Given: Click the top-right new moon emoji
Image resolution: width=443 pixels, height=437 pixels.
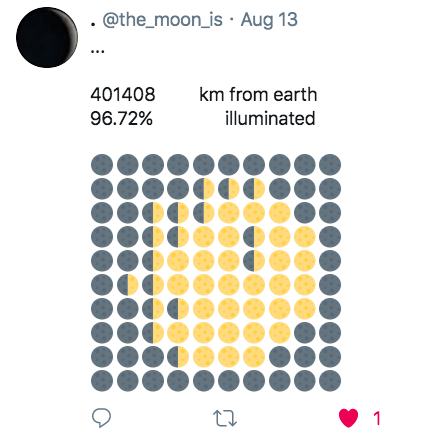Looking at the screenshot, I should 330,165.
